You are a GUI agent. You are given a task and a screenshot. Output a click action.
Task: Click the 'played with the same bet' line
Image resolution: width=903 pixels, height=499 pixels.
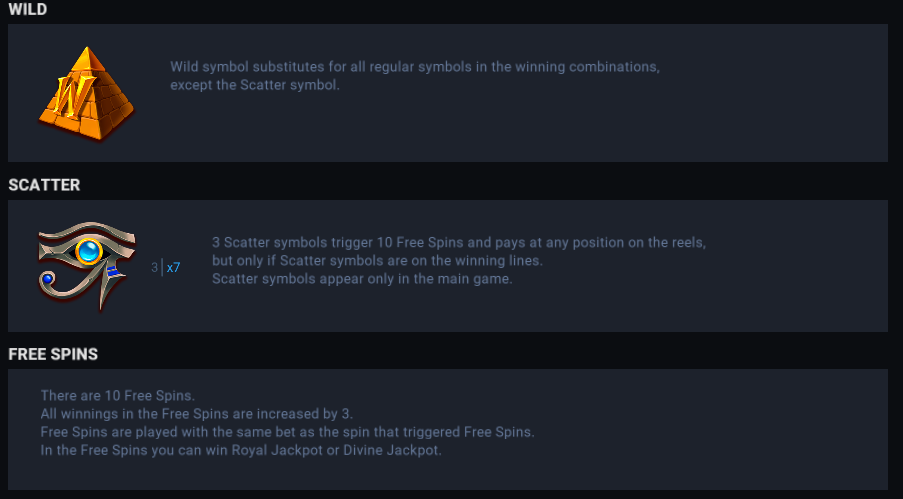(x=287, y=432)
